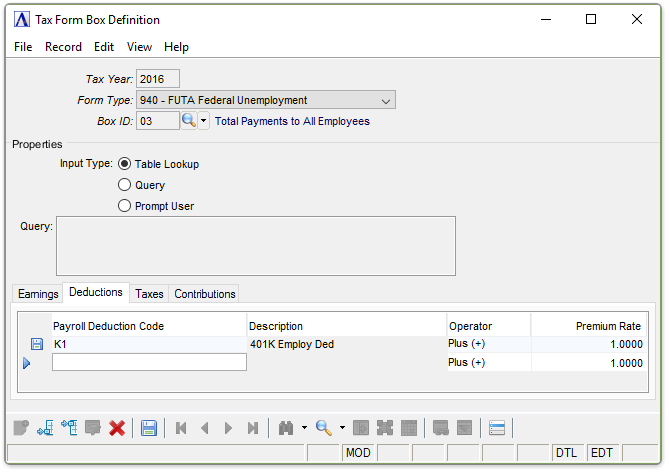Minimize the Tax Form Box Definition window
This screenshot has width=670, height=473.
[546, 20]
